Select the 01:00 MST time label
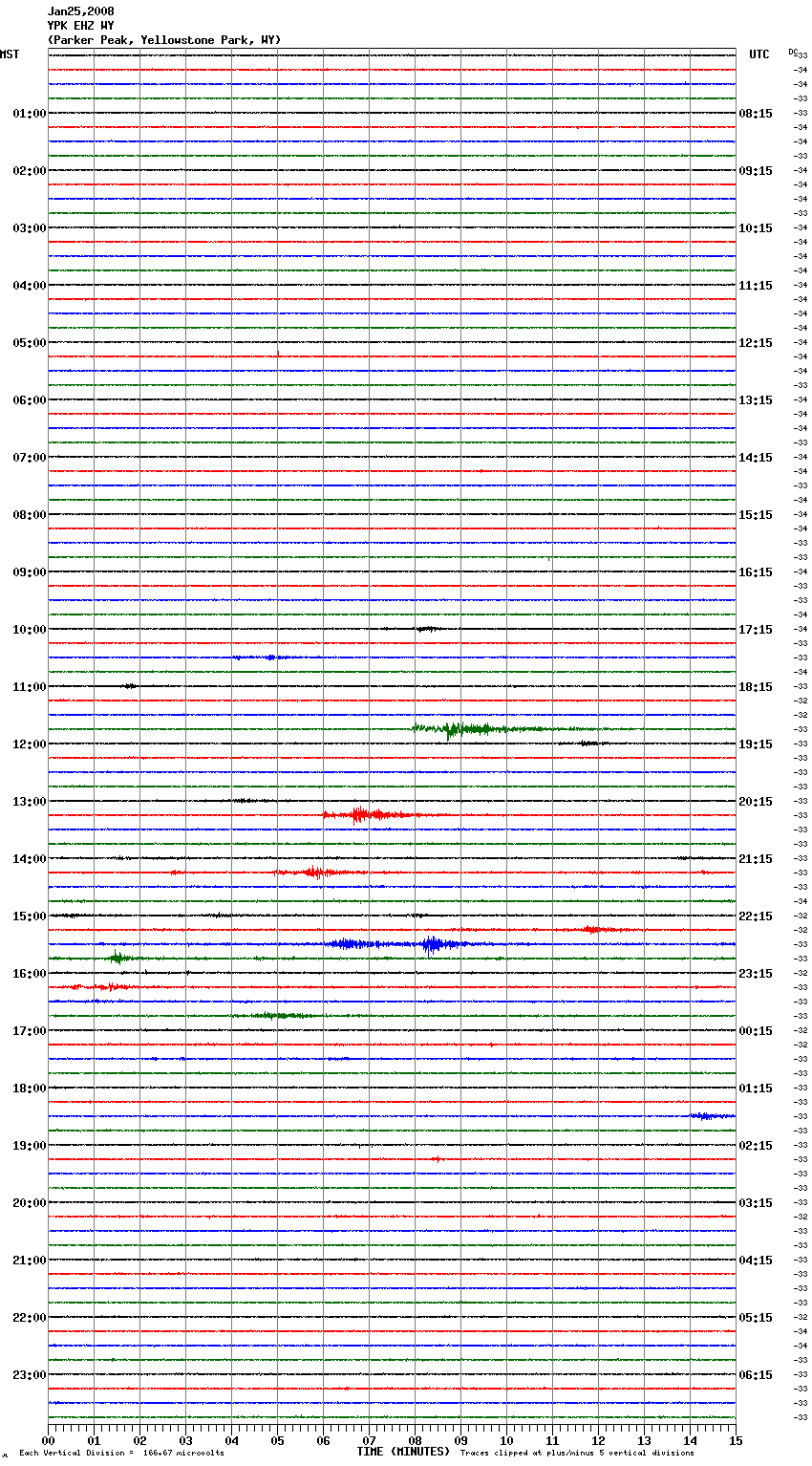812x1466 pixels. 29,114
